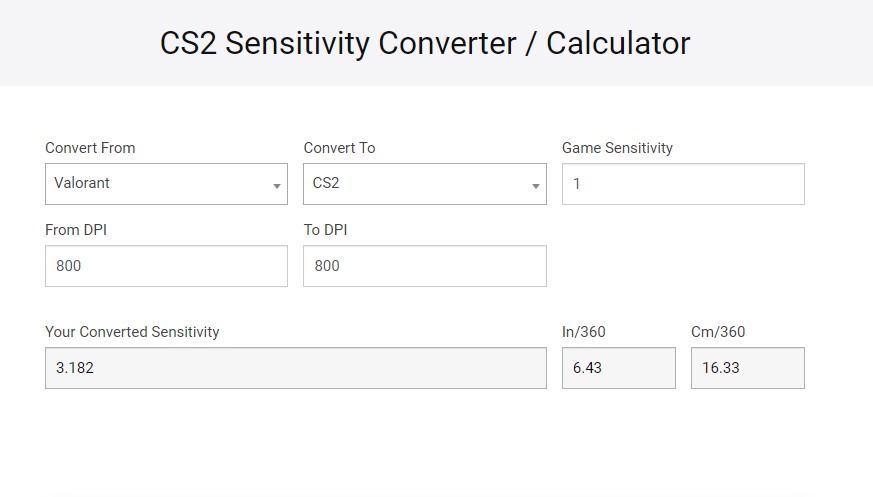Click the Your Converted Sensitivity label

pos(132,332)
